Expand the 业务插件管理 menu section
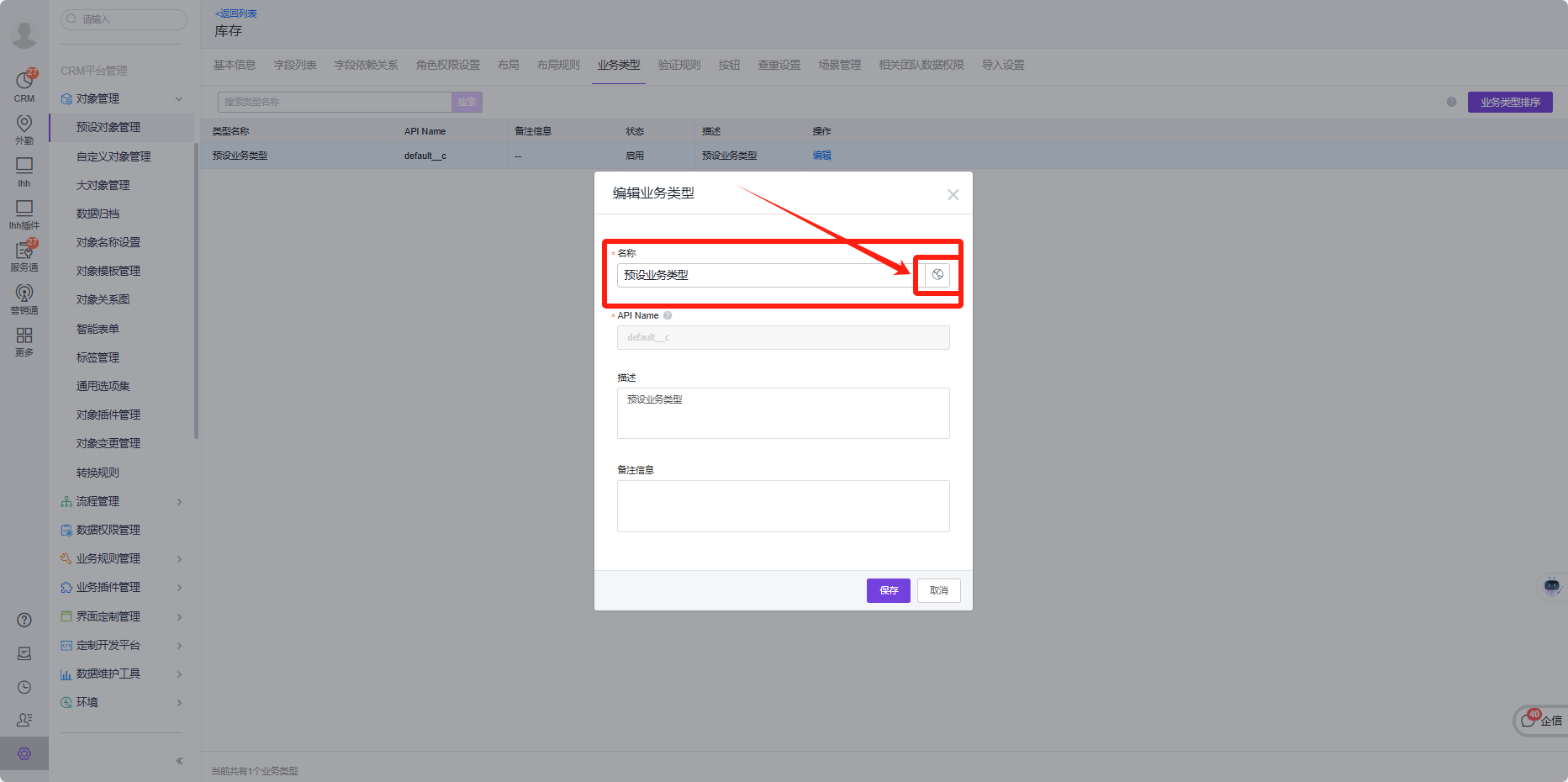Viewport: 1568px width, 782px height. [x=179, y=588]
